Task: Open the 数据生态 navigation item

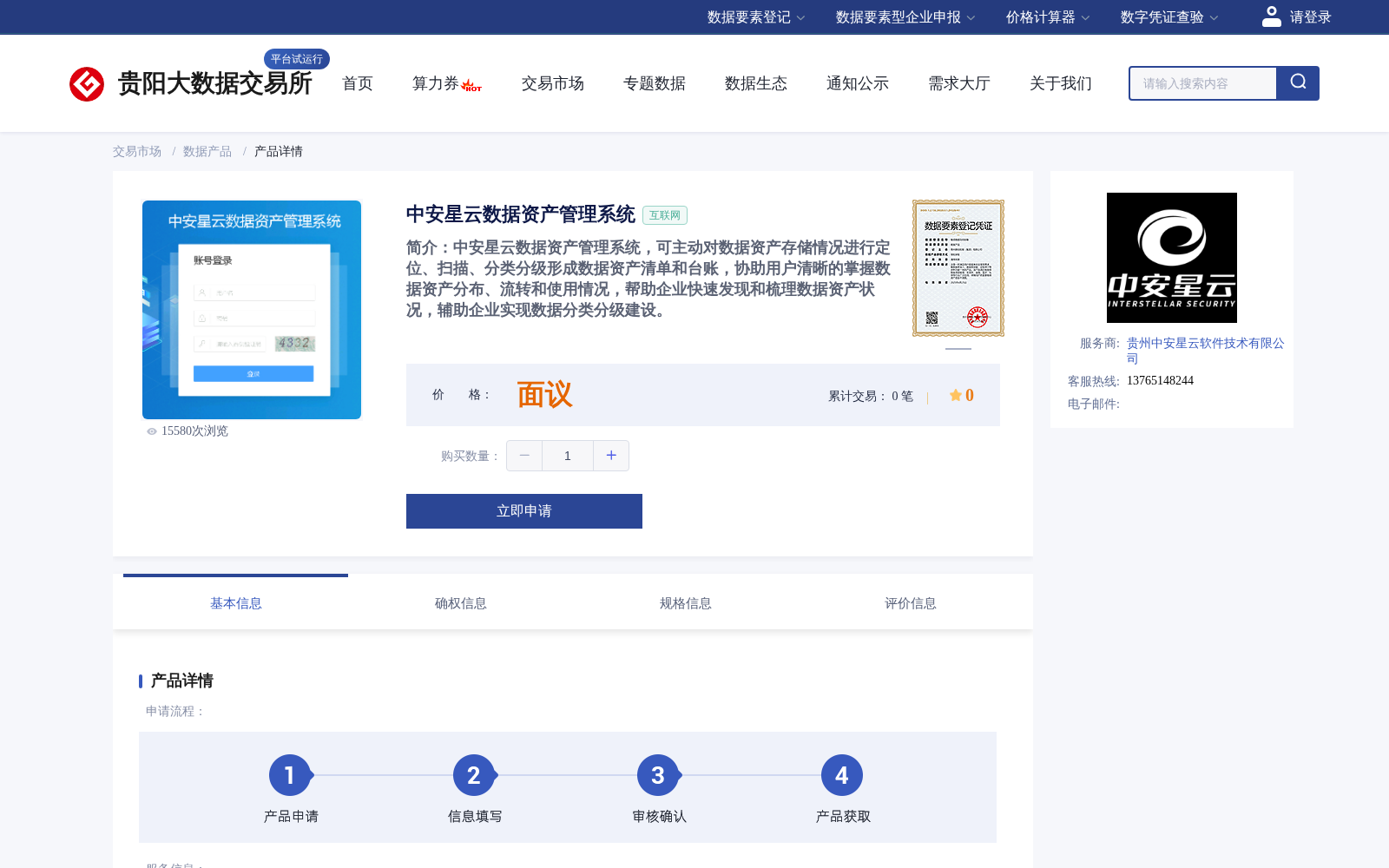Action: pos(756,83)
